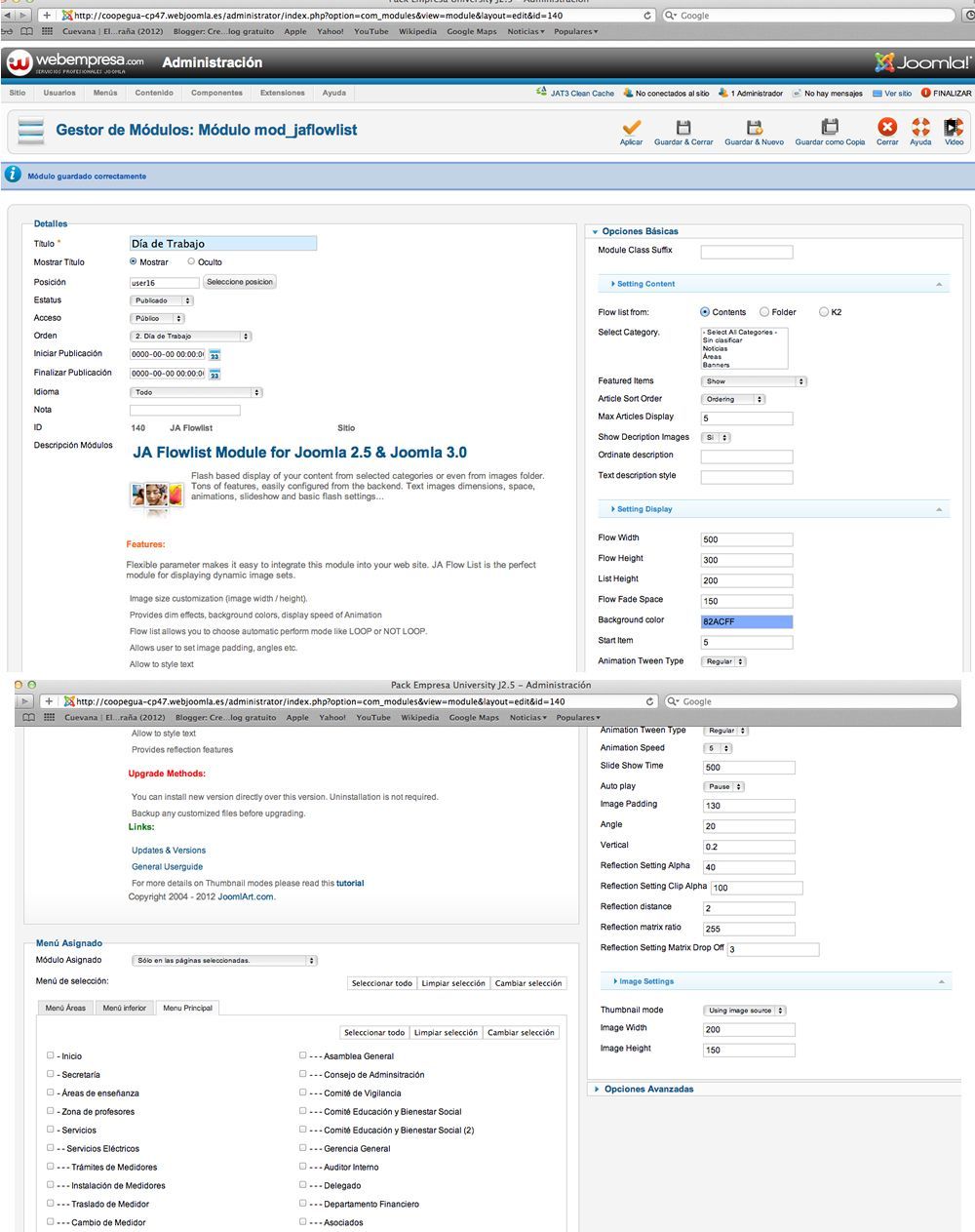This screenshot has height=1232, width=975.
Task: Click collapse arrow right of Setting Content
Action: [939, 284]
